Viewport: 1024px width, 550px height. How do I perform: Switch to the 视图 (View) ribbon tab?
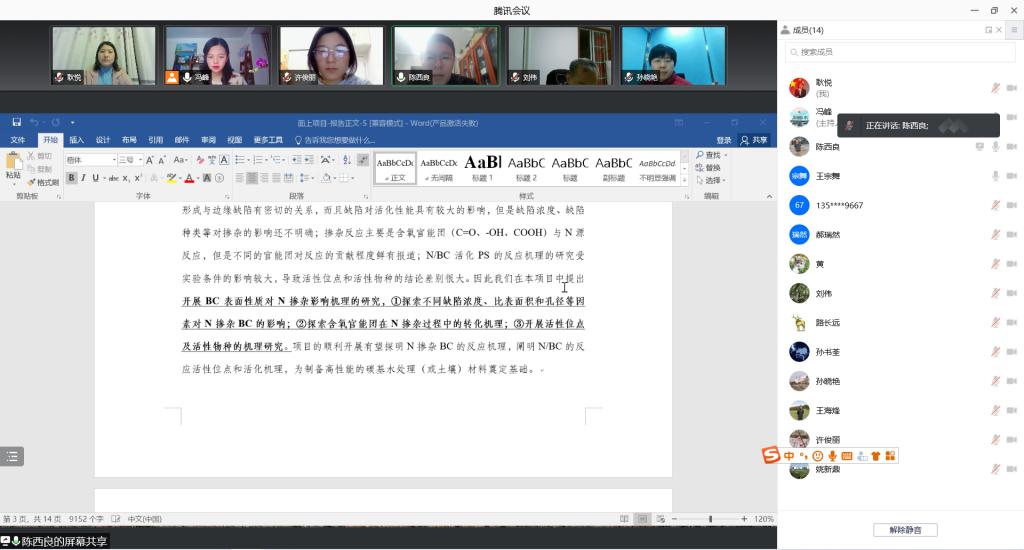[x=234, y=140]
